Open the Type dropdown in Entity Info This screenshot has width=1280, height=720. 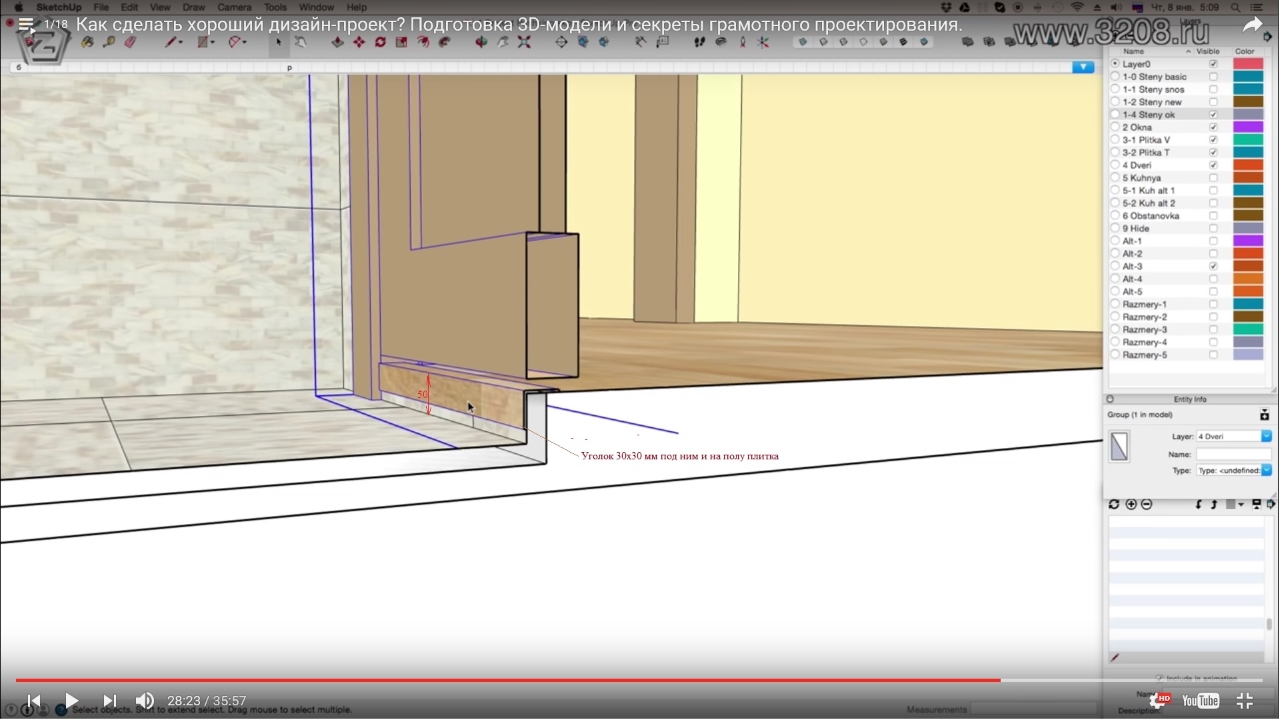pos(1266,470)
